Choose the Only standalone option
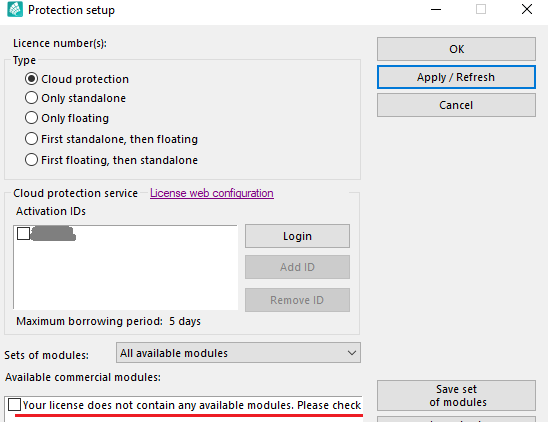The width and height of the screenshot is (548, 422). pyautogui.click(x=31, y=98)
